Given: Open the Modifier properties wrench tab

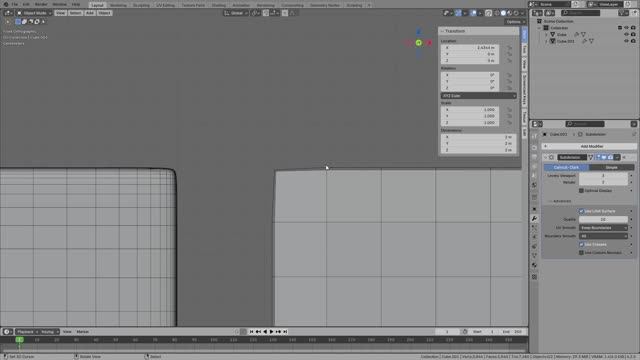Looking at the screenshot, I should pyautogui.click(x=534, y=218).
